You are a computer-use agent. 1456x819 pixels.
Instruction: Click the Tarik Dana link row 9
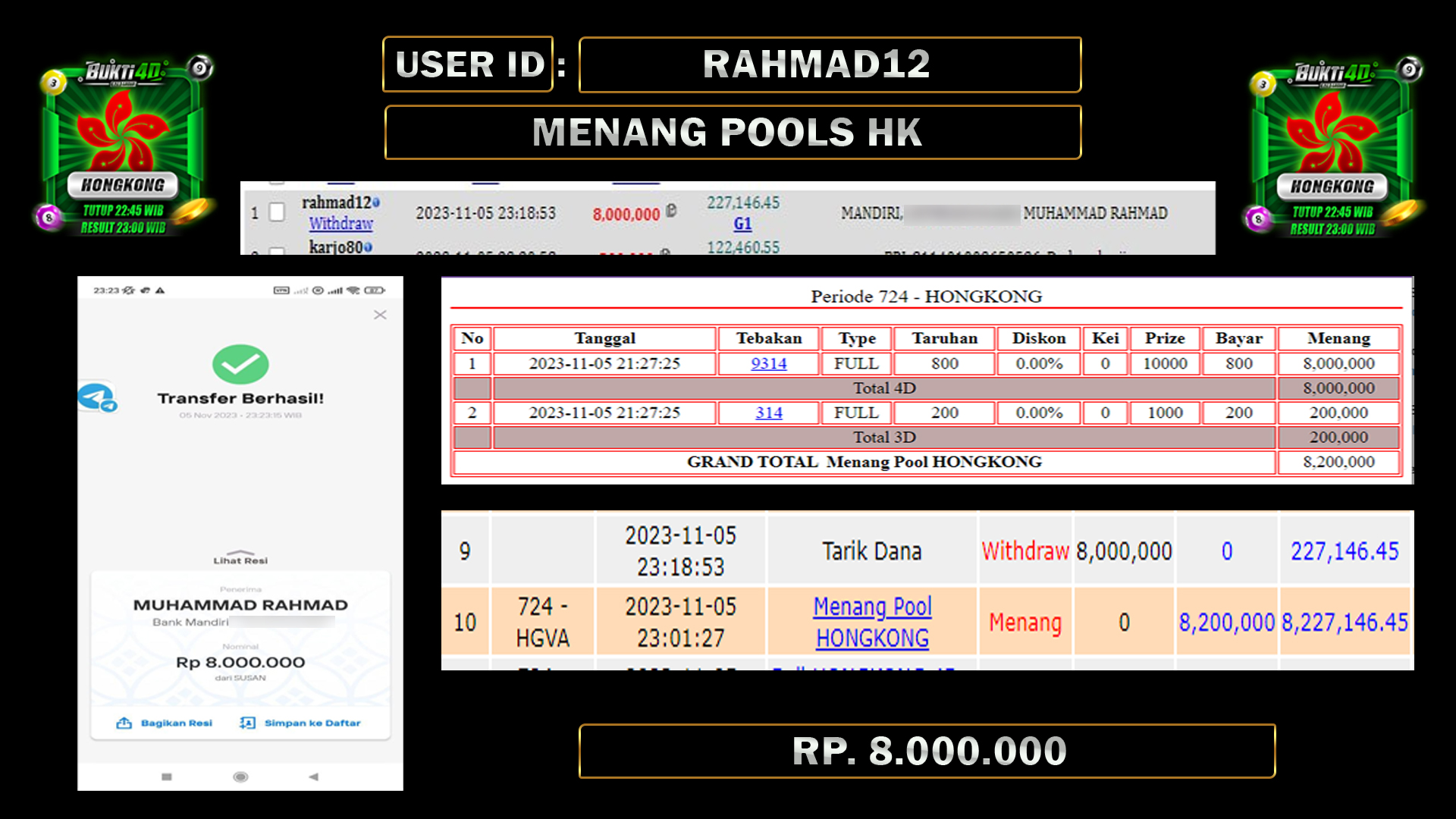click(x=868, y=551)
